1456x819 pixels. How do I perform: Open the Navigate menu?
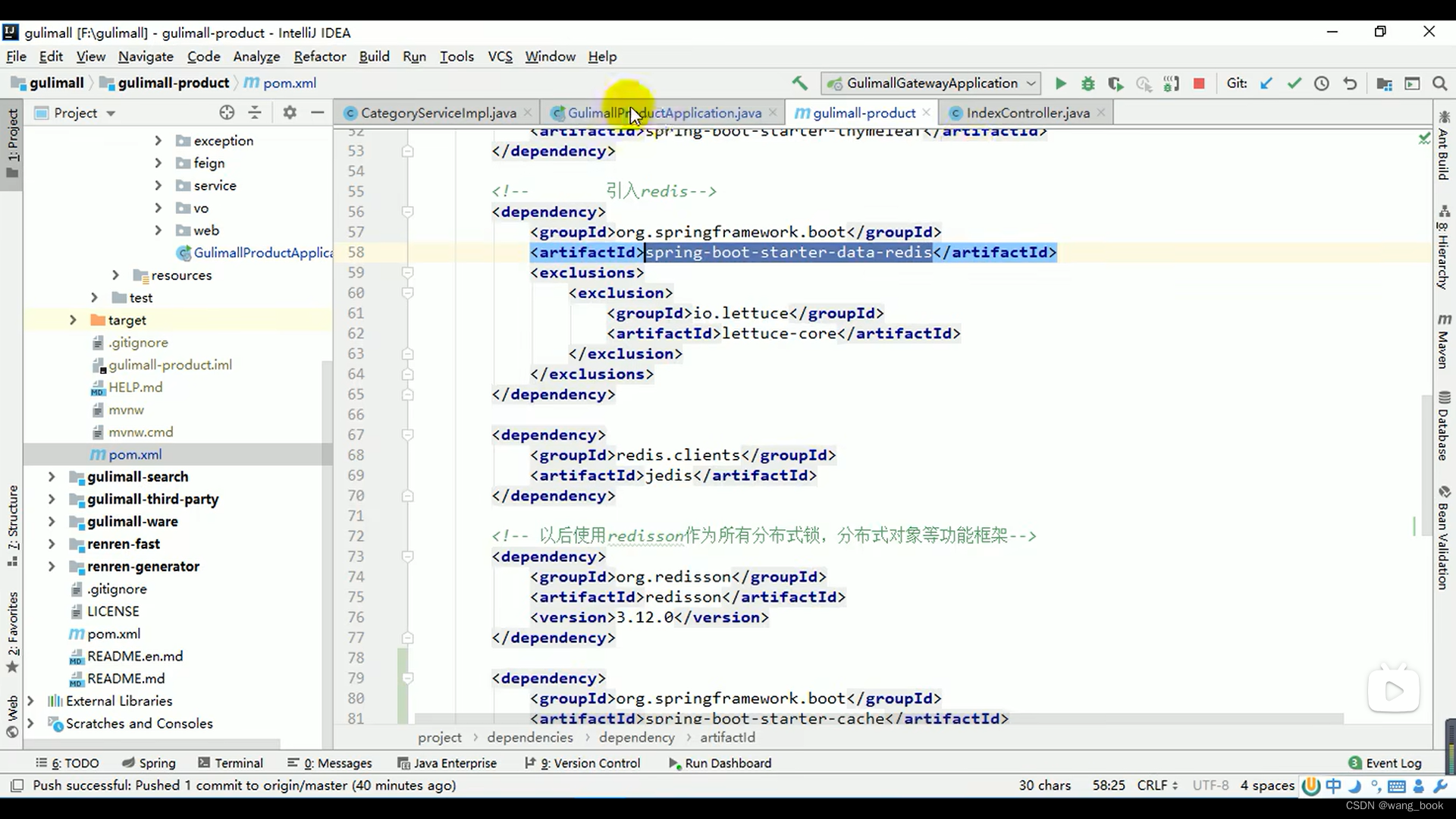[146, 57]
